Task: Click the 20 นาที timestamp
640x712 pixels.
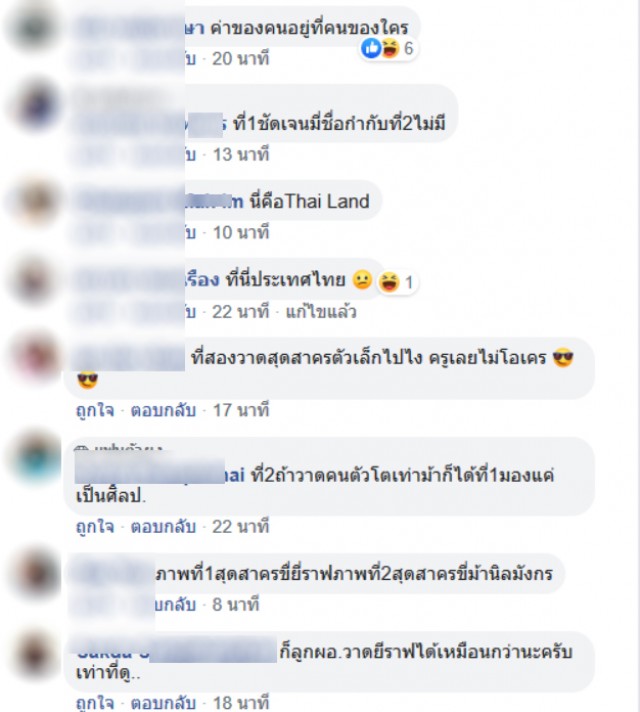Action: pyautogui.click(x=241, y=59)
